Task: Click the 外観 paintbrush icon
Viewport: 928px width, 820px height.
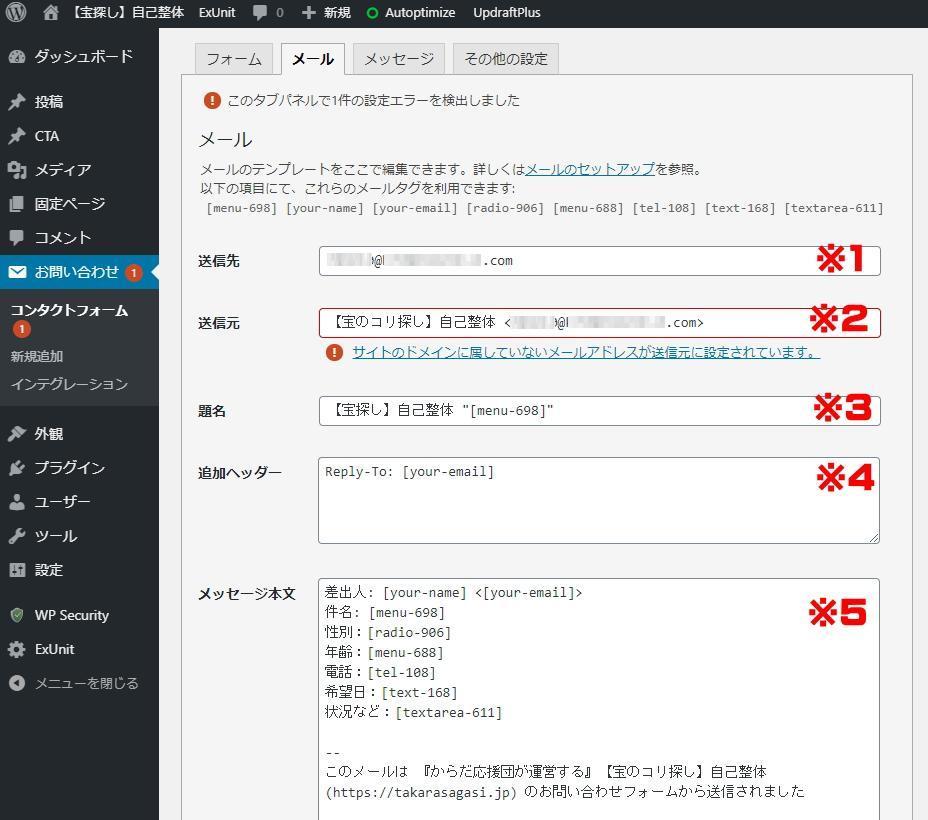Action: click(x=17, y=434)
